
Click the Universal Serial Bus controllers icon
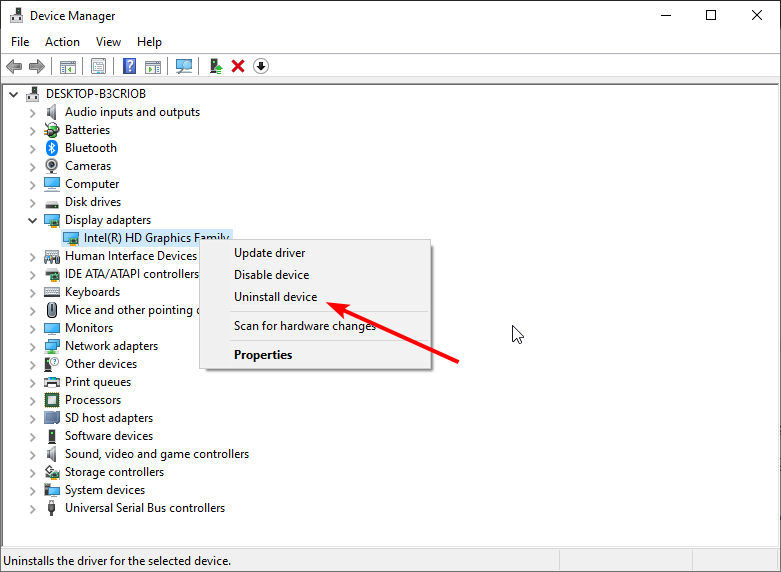[x=51, y=508]
